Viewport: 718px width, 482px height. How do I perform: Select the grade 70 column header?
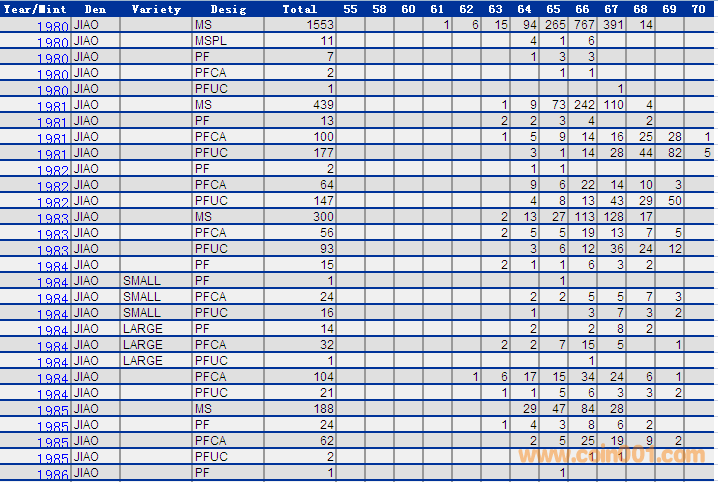(x=697, y=9)
